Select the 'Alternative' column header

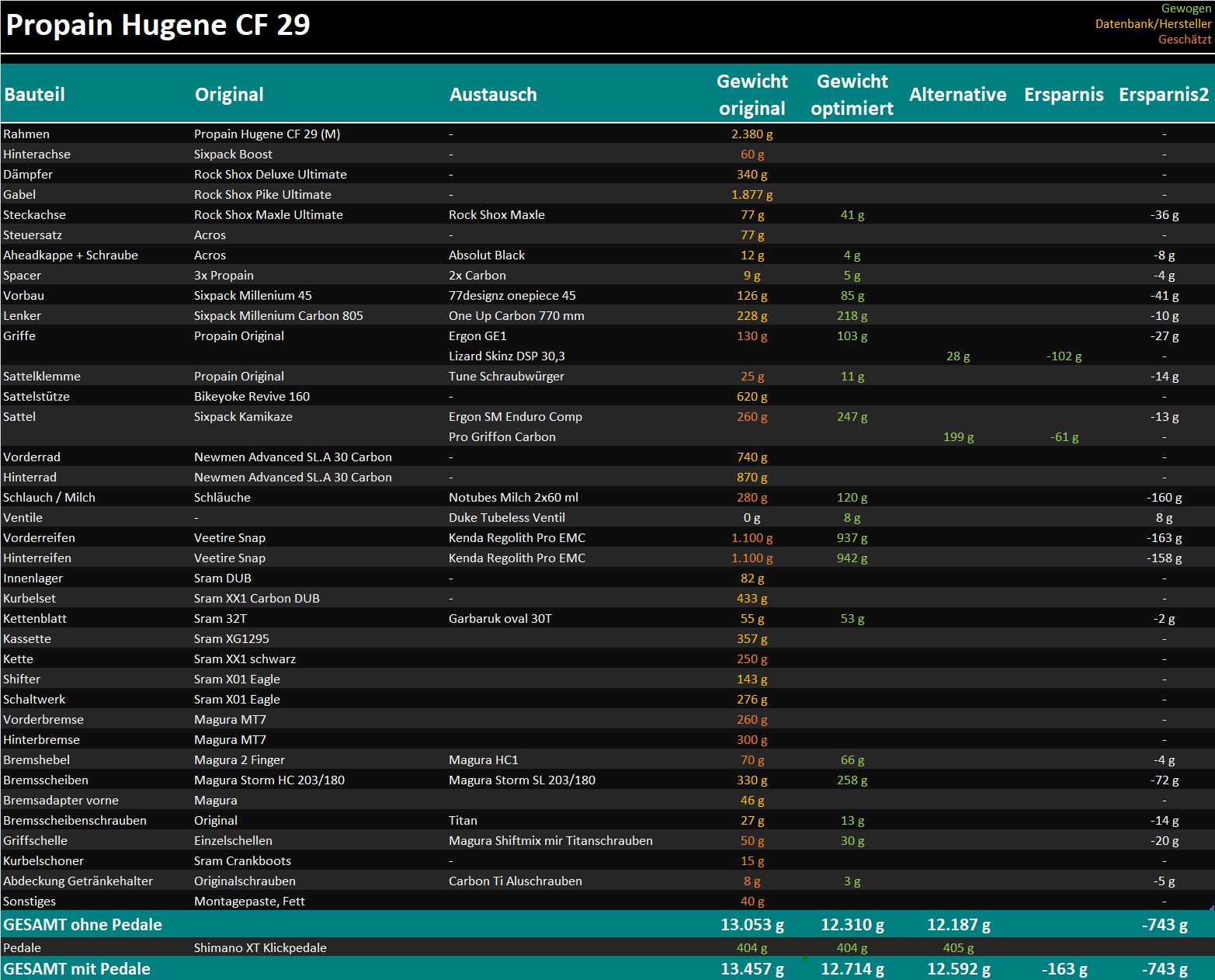[x=957, y=95]
